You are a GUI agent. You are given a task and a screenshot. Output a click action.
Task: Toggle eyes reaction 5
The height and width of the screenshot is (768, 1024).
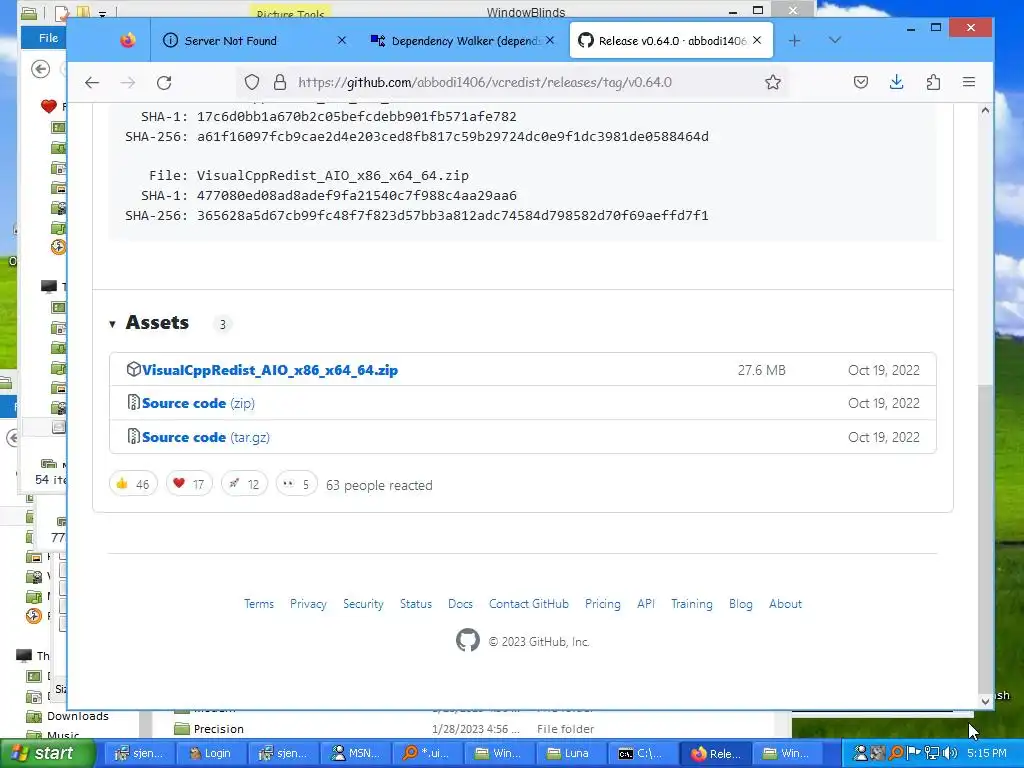(x=296, y=484)
